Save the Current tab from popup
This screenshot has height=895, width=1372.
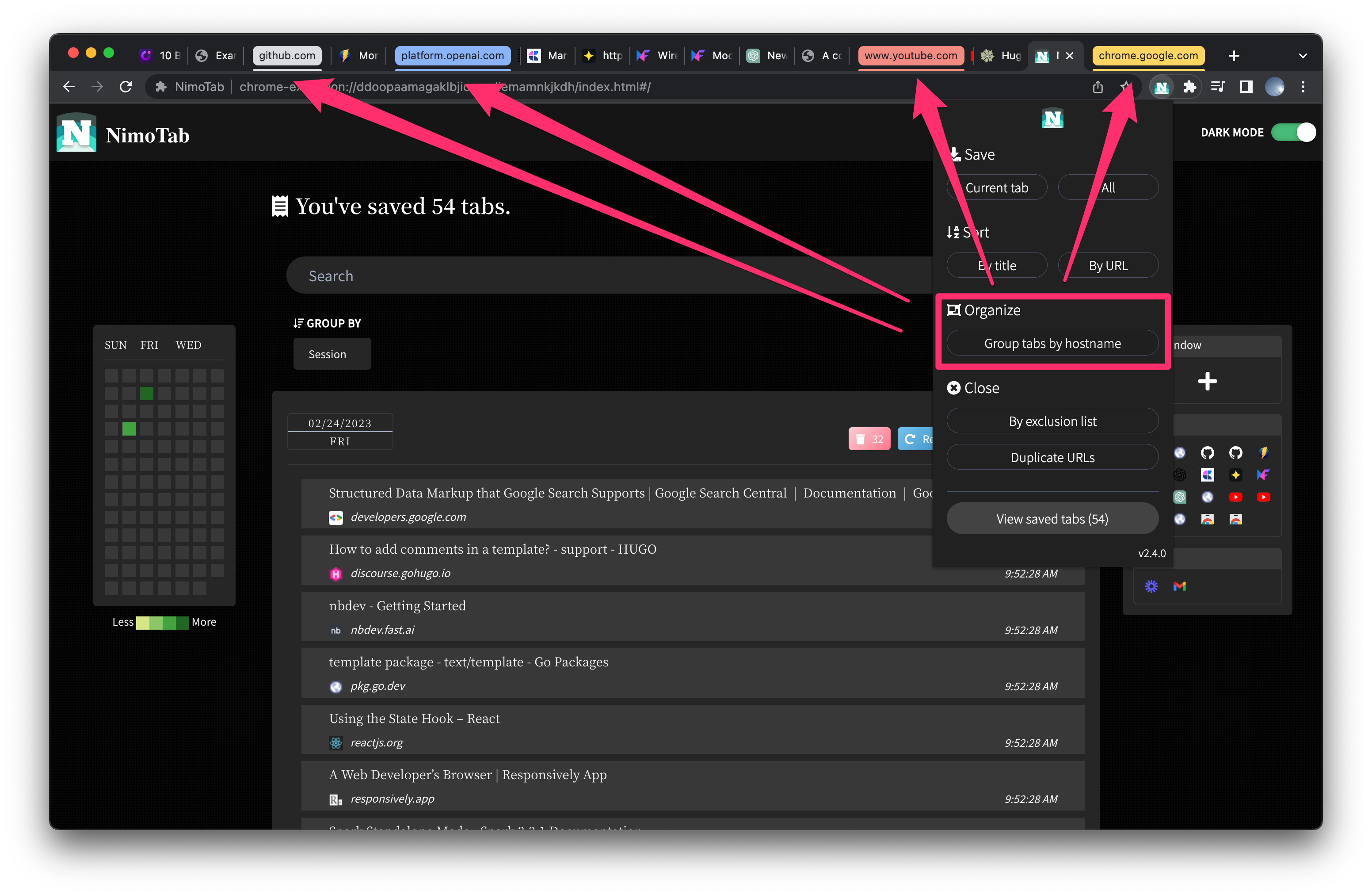(997, 188)
